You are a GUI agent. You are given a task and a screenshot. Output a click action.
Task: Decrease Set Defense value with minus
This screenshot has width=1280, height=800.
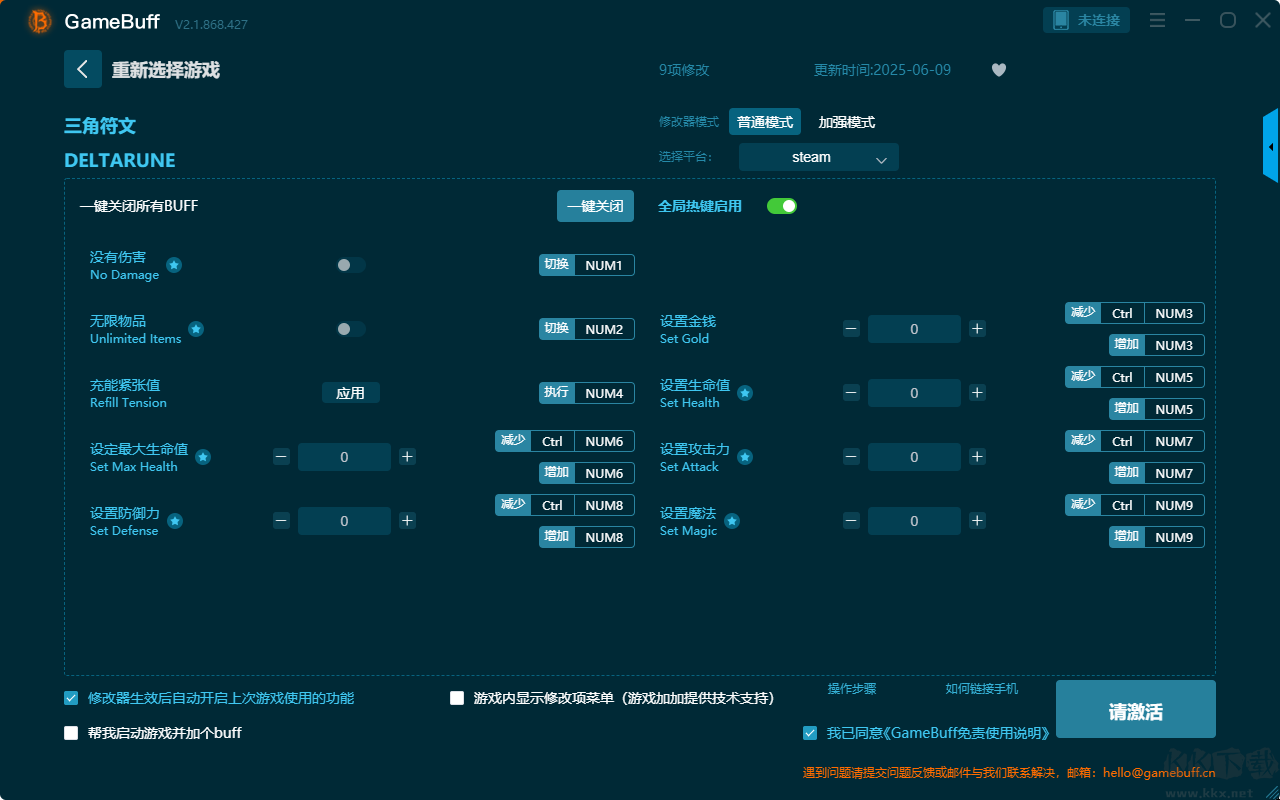[x=281, y=521]
